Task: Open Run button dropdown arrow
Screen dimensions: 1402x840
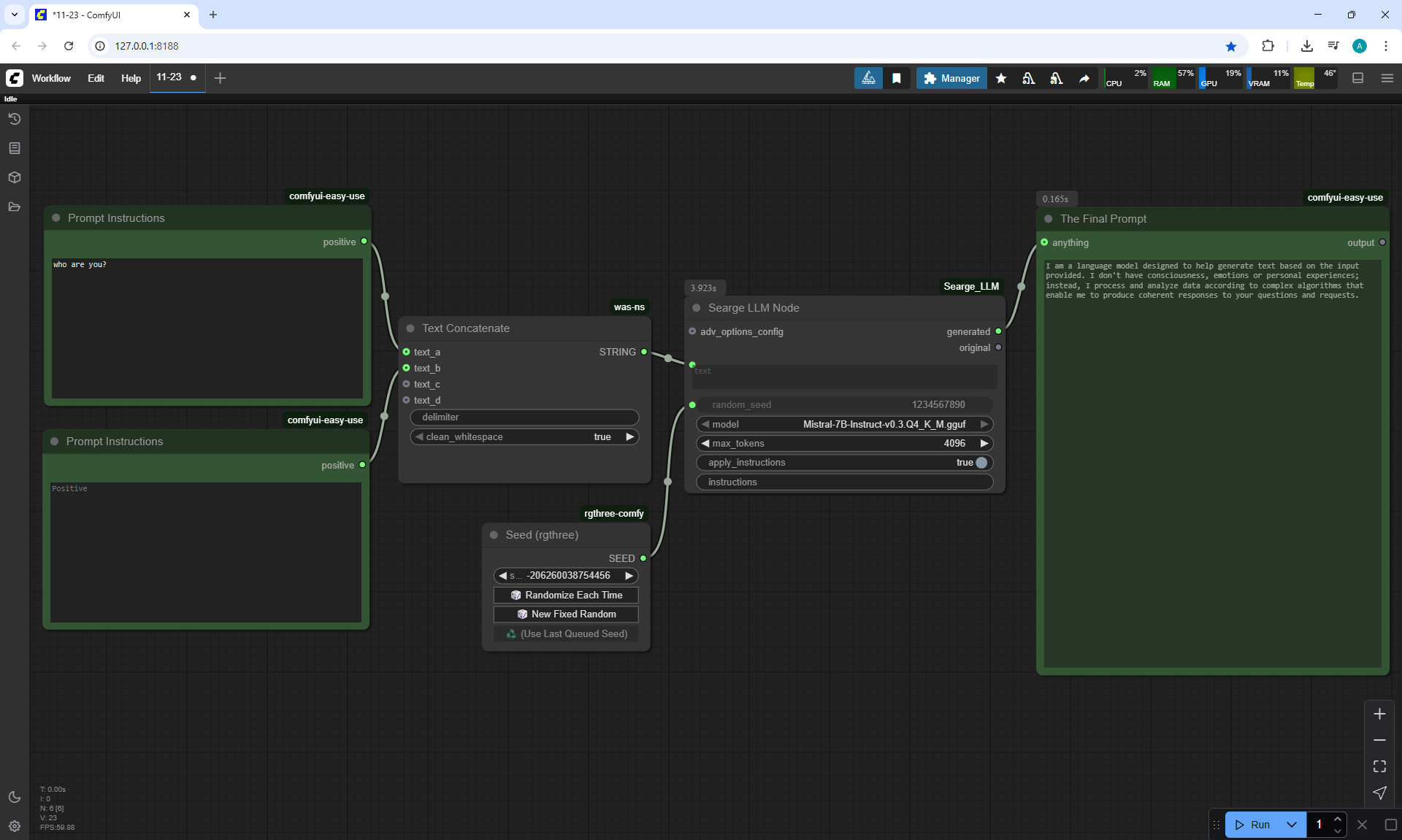Action: (1291, 825)
